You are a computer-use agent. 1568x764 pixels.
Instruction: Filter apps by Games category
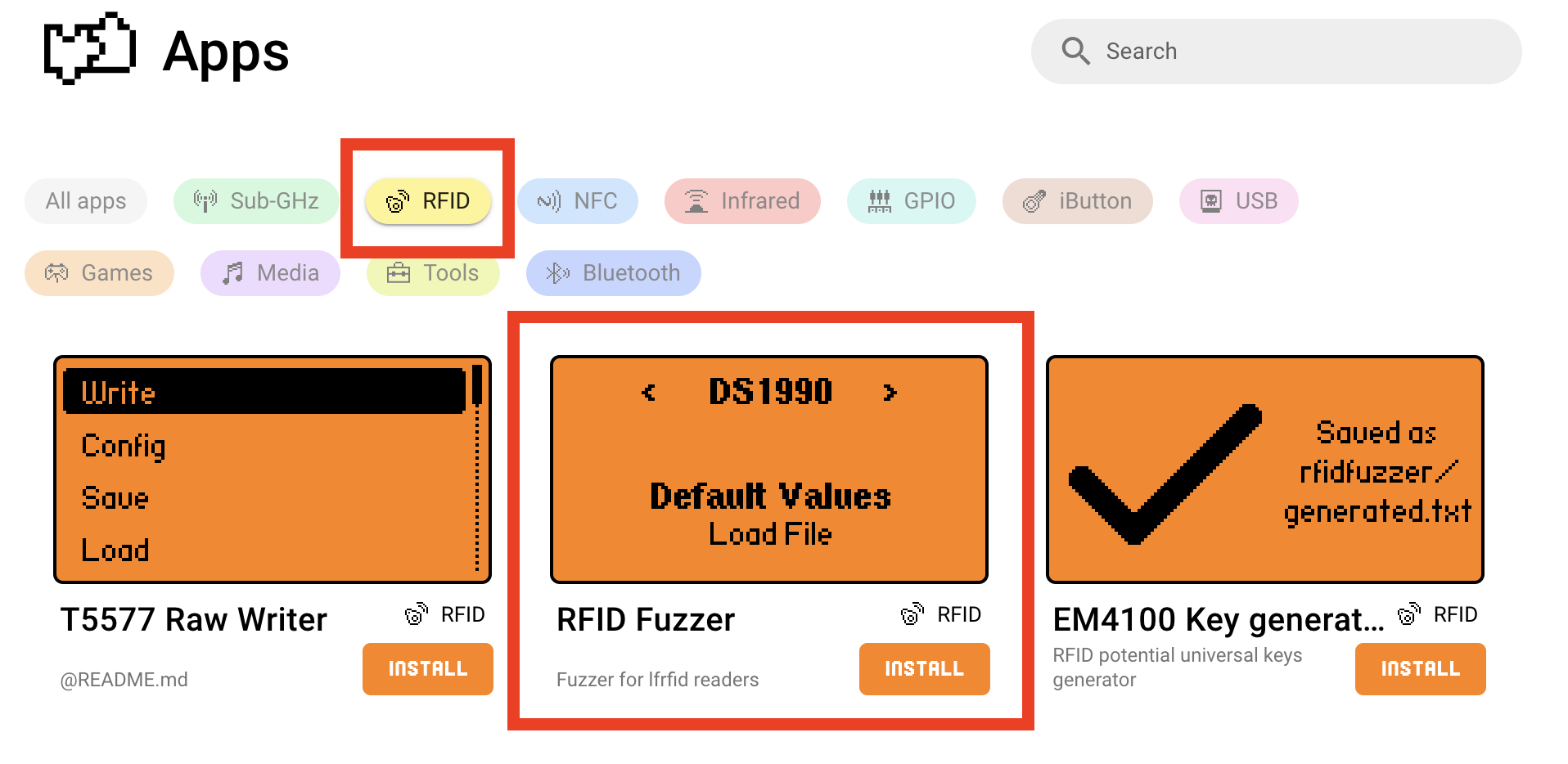pos(99,272)
